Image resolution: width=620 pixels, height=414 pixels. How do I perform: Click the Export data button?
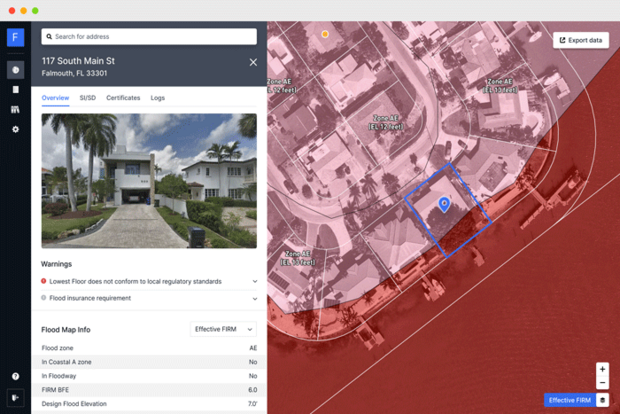[581, 40]
